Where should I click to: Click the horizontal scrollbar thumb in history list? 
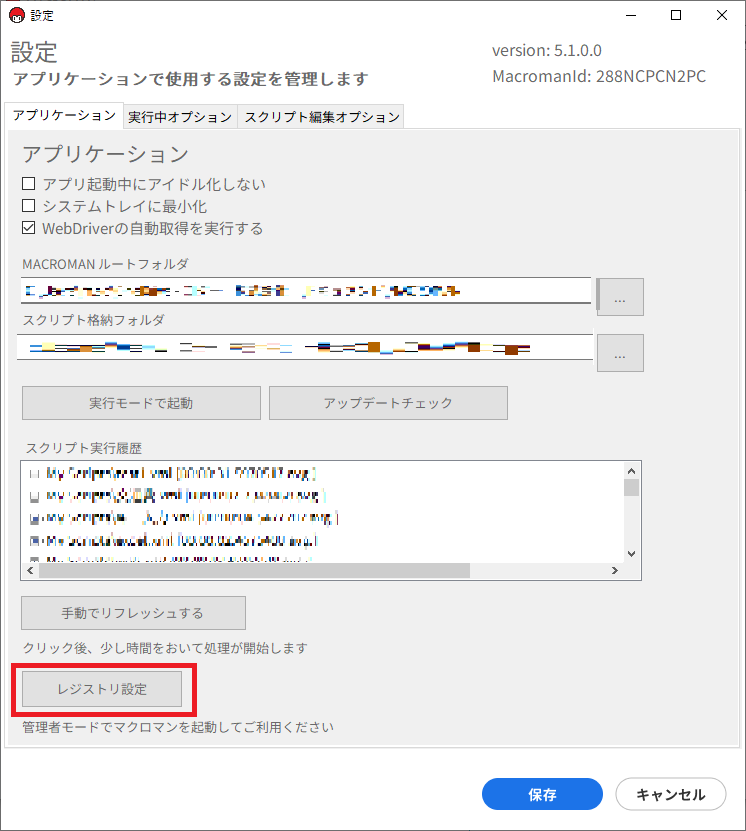click(x=254, y=571)
